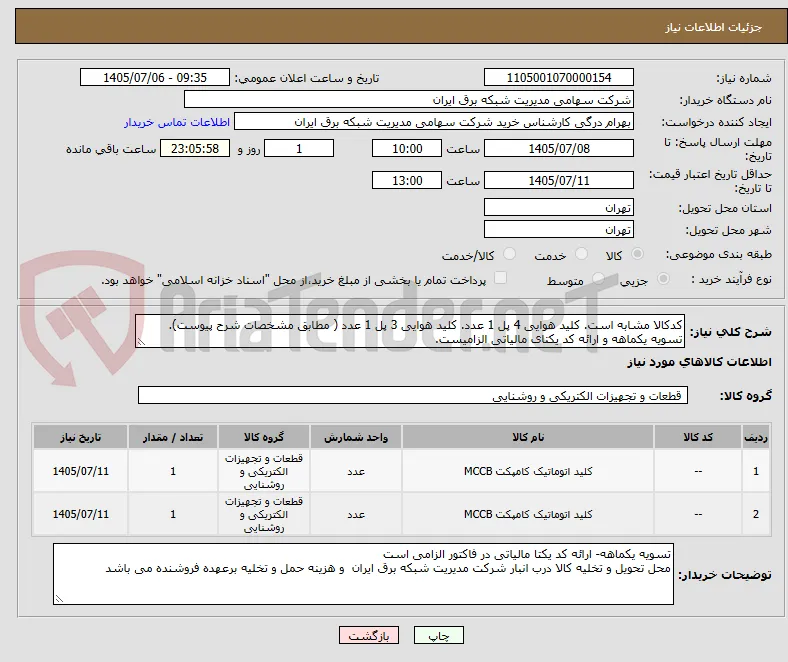Click row 2 unit cell عدد
Image resolution: width=788 pixels, height=662 pixels.
coord(356,514)
